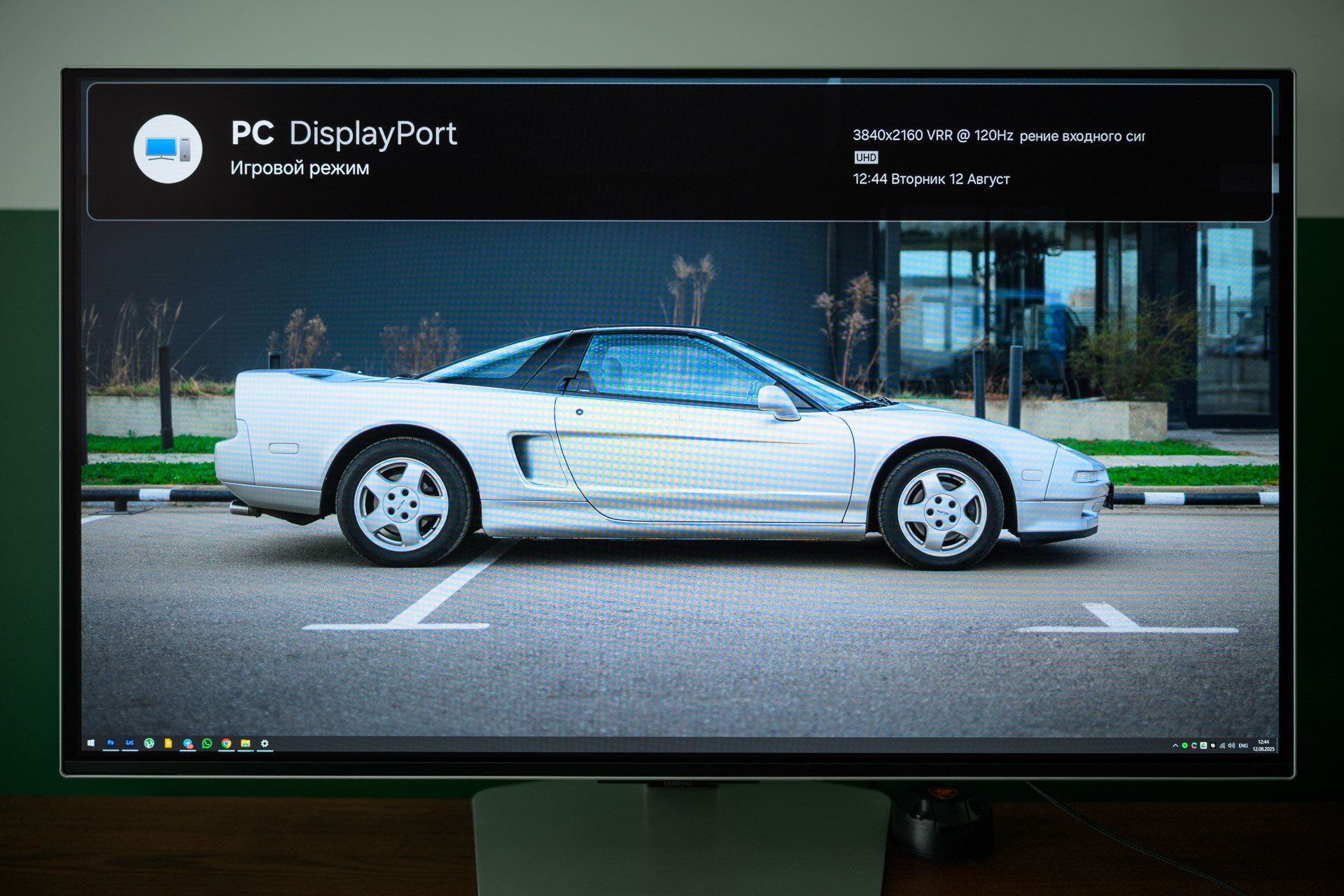Click the green hexagon tray icon

tap(1184, 745)
